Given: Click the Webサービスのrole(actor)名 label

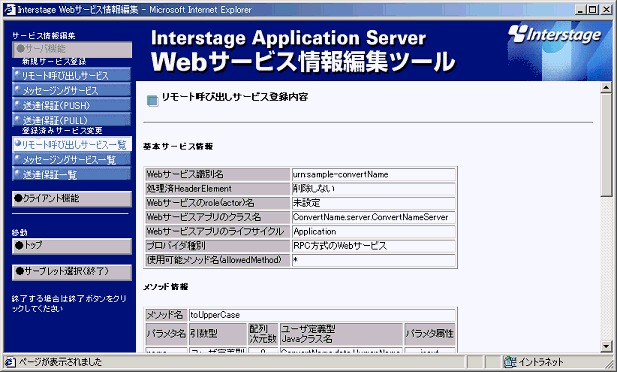Looking at the screenshot, I should point(218,203).
